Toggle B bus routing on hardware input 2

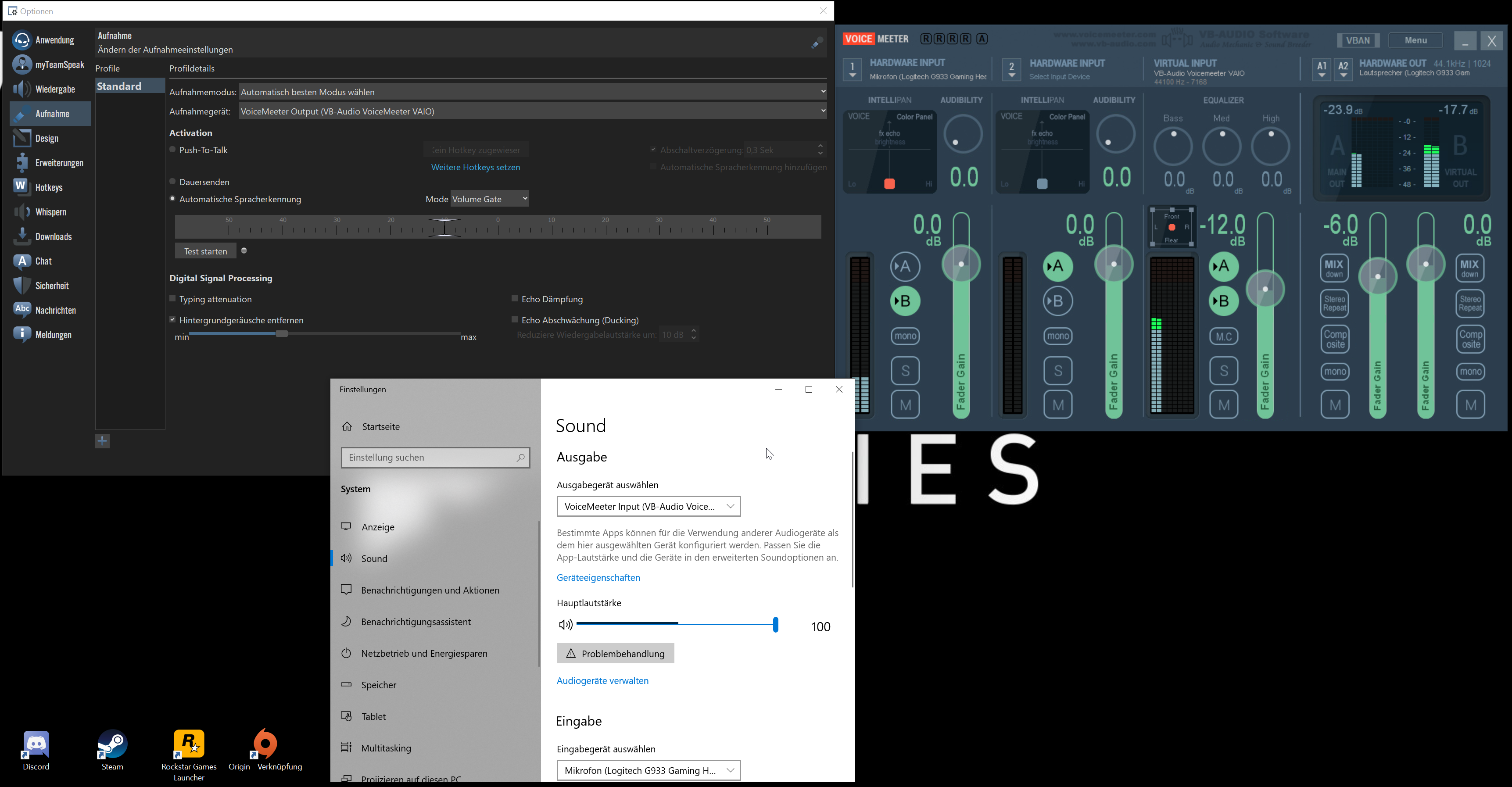tap(1058, 302)
